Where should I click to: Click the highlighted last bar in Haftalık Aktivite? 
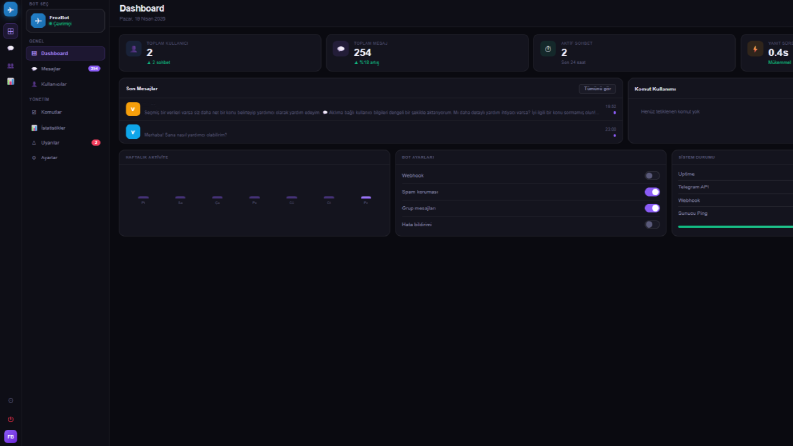[366, 198]
